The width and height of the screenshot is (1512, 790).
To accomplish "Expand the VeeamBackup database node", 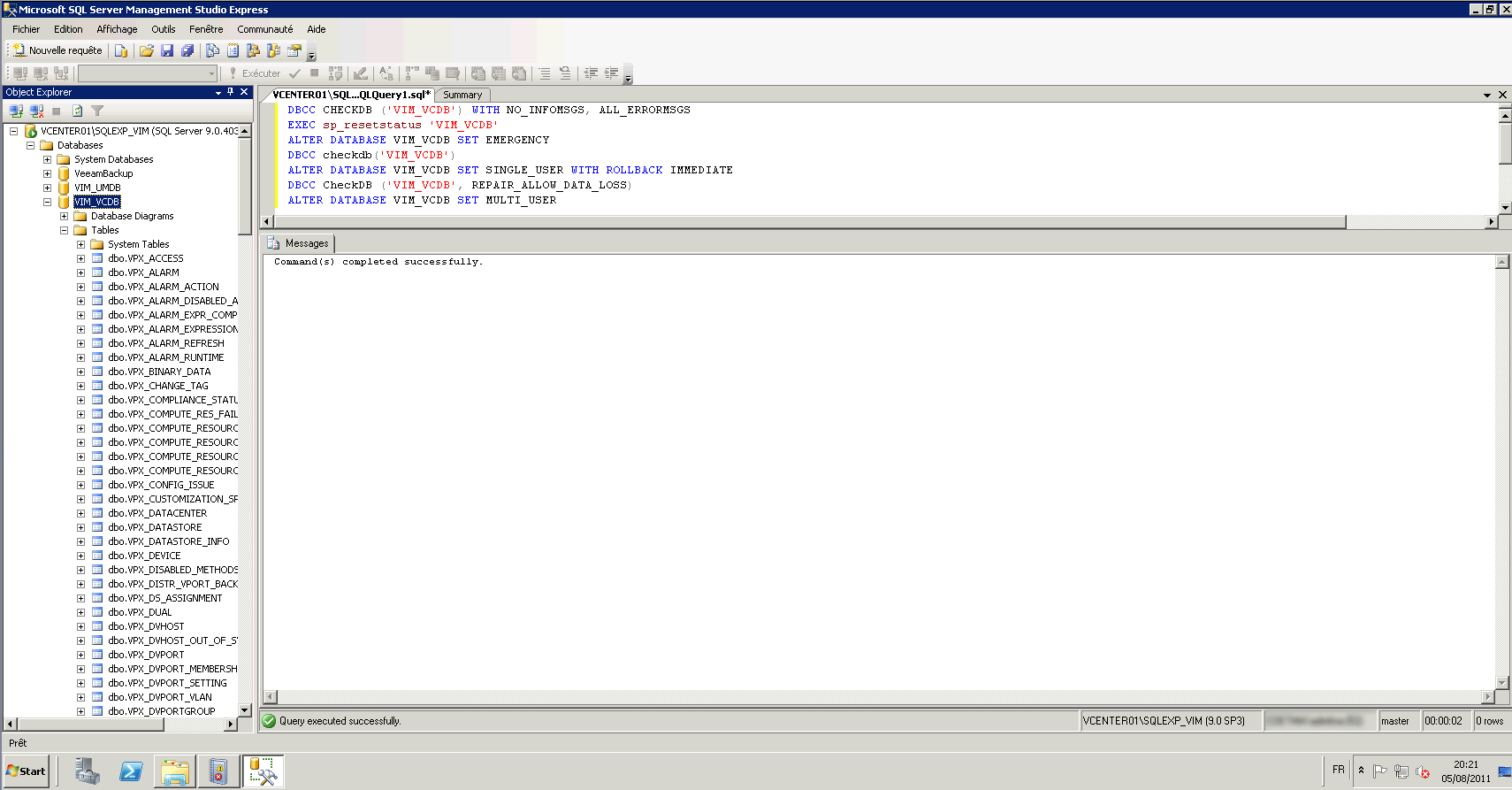I will pos(47,173).
